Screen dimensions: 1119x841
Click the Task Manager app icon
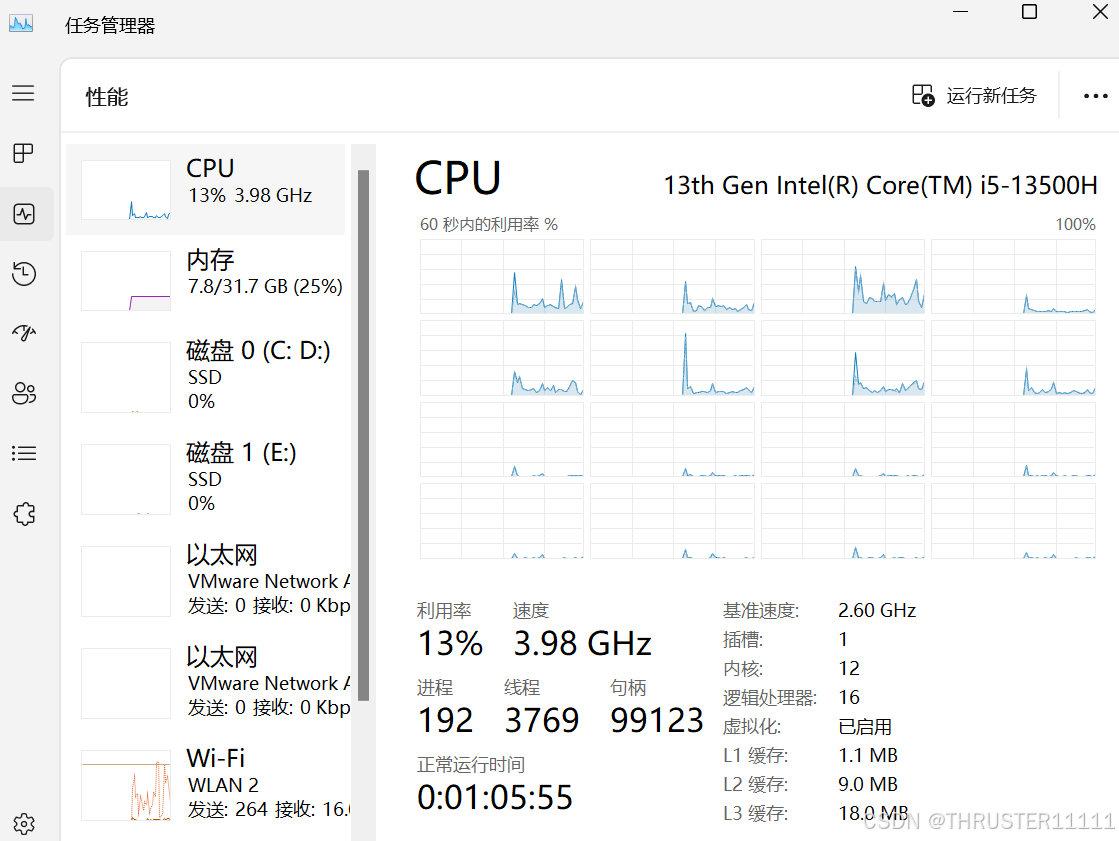(21, 24)
